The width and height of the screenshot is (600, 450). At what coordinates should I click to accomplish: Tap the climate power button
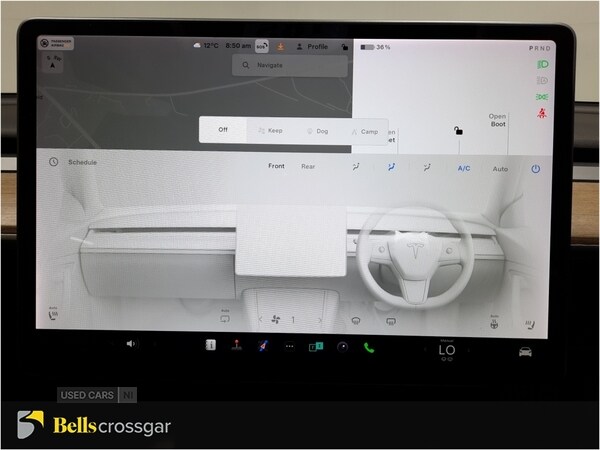pyautogui.click(x=535, y=169)
